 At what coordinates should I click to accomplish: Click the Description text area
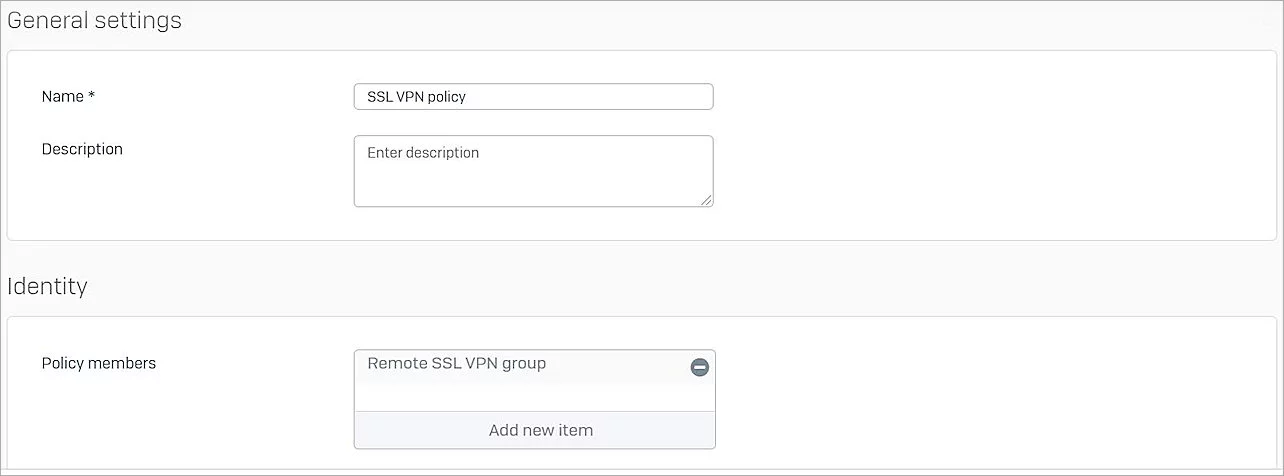coord(533,171)
